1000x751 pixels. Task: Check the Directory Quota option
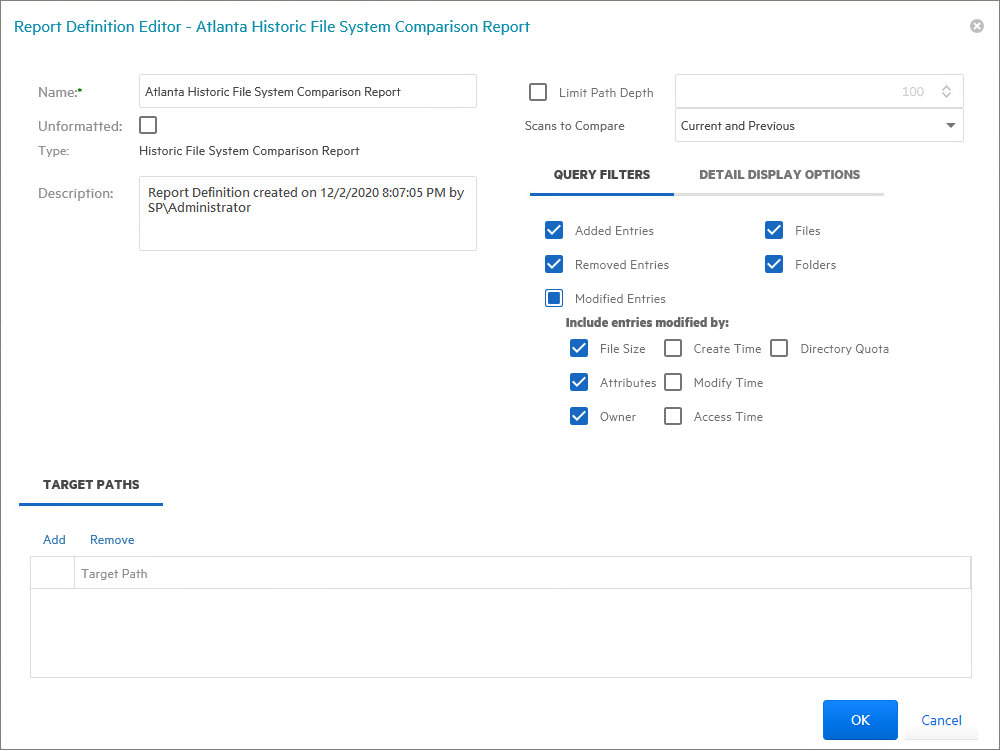pos(780,349)
